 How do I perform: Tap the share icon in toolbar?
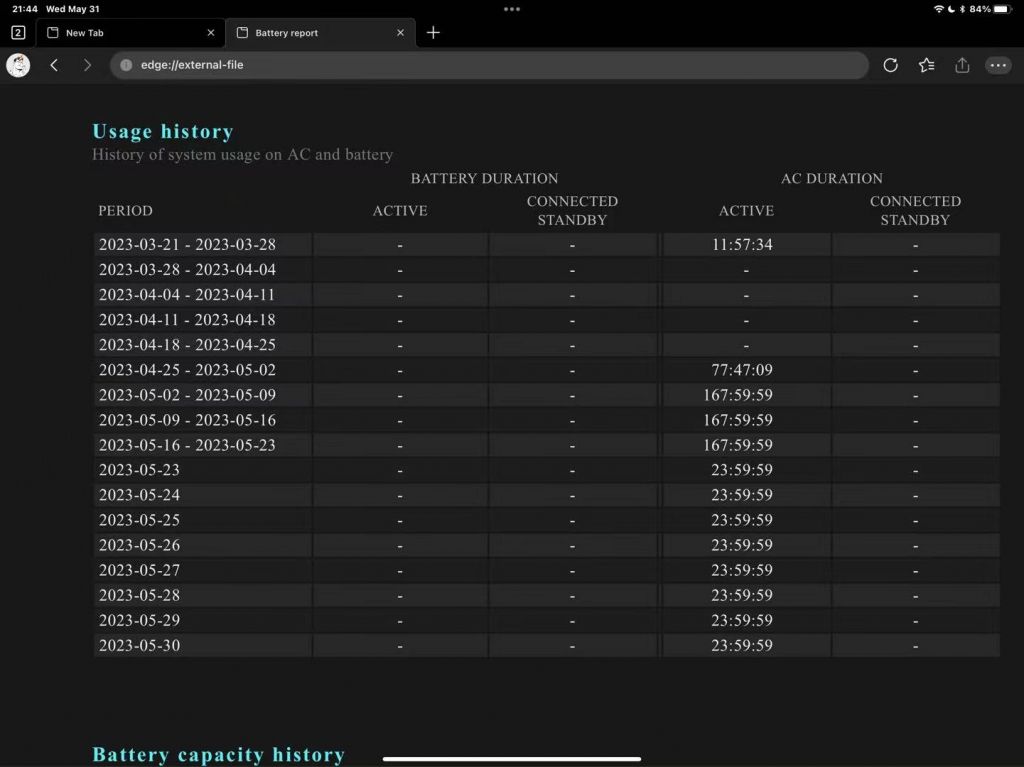[962, 65]
